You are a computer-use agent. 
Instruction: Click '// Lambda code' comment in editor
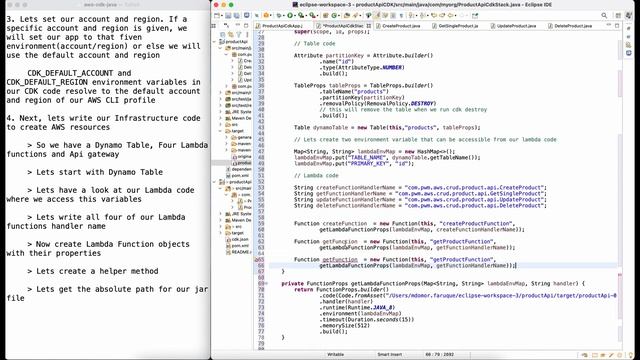point(316,176)
